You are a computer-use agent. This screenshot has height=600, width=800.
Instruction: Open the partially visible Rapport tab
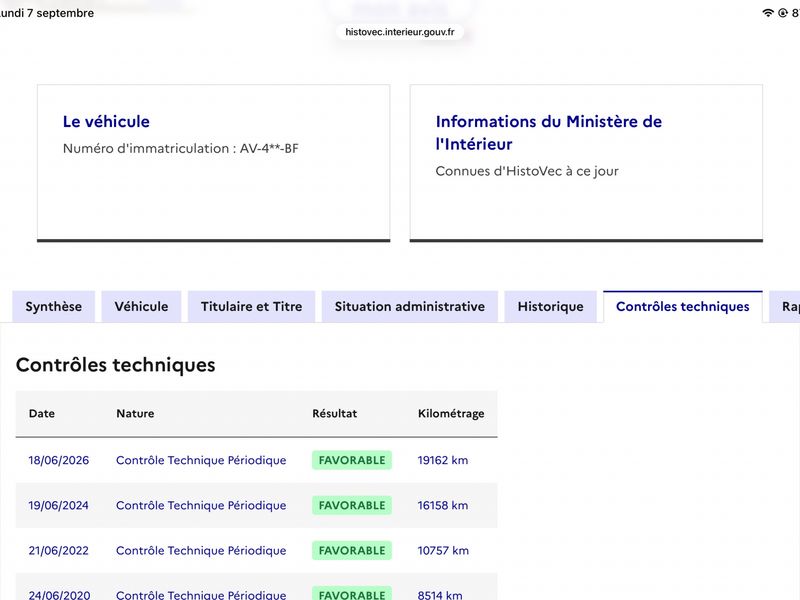click(785, 307)
